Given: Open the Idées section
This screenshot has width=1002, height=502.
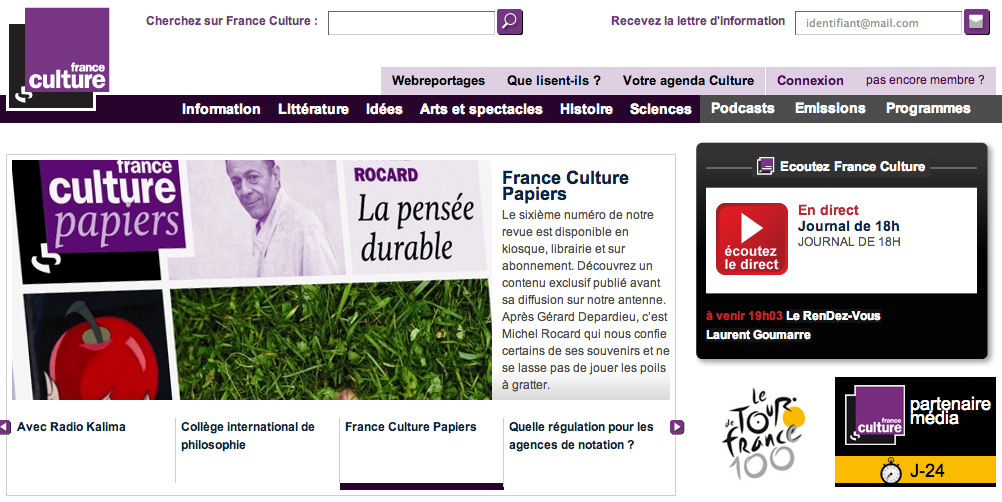Looking at the screenshot, I should (384, 109).
